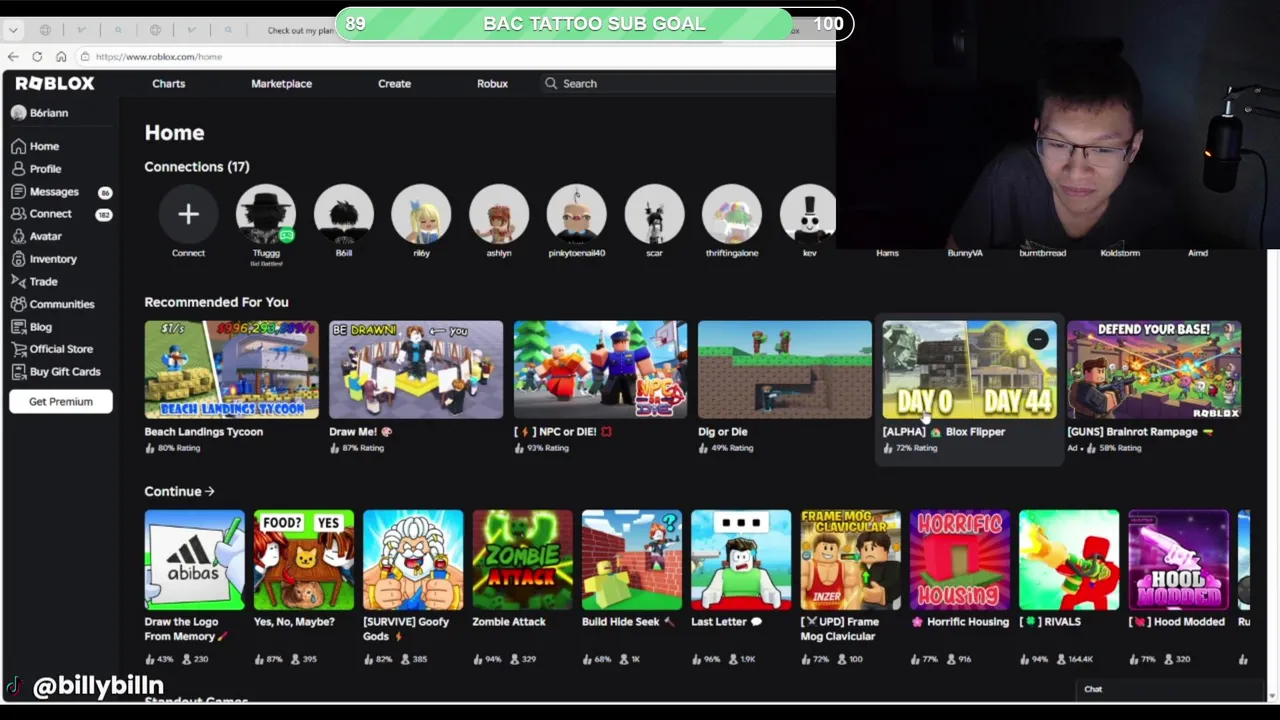Click the plus Connect button
The image size is (1280, 720).
(x=188, y=214)
